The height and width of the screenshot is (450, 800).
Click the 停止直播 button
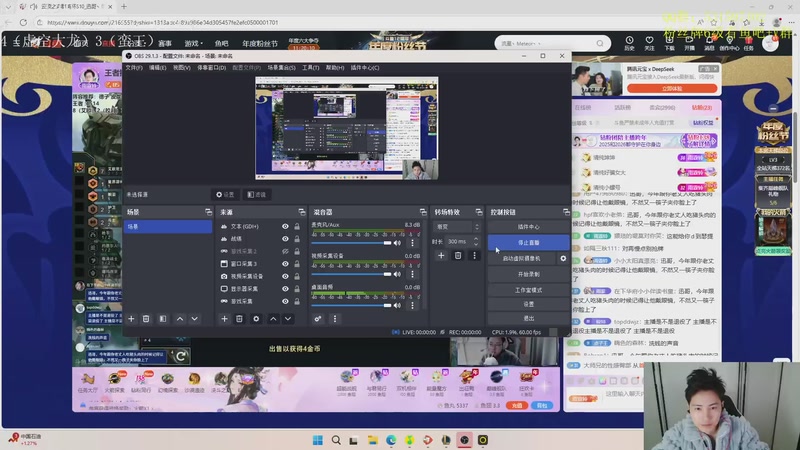click(x=529, y=243)
